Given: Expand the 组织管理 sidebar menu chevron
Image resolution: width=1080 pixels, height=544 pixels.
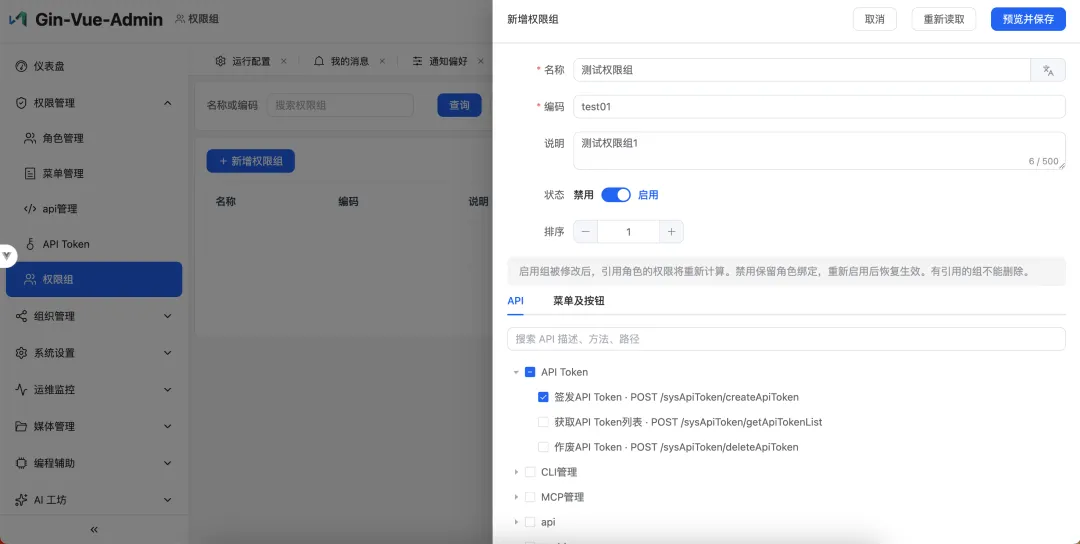Looking at the screenshot, I should pos(167,316).
